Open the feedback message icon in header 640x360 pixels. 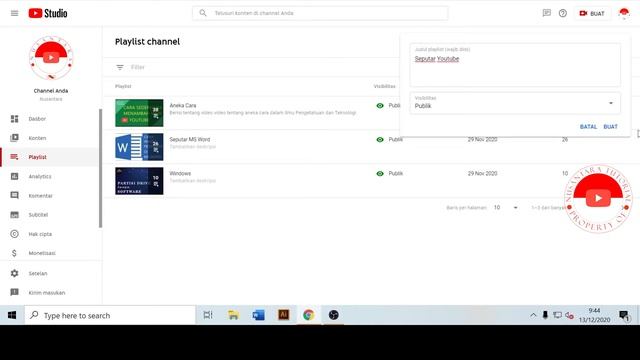(547, 13)
